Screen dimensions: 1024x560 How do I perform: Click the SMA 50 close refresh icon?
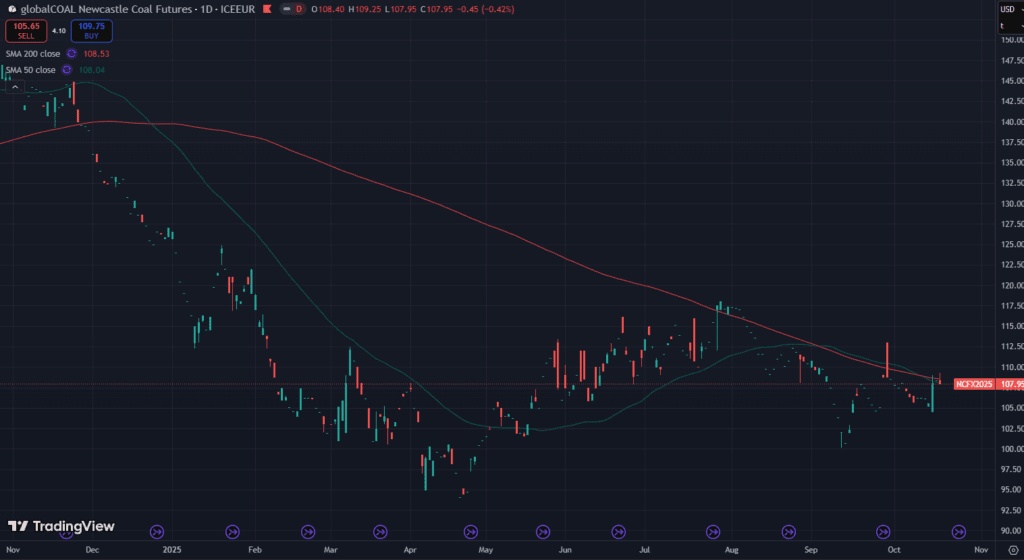[x=67, y=70]
